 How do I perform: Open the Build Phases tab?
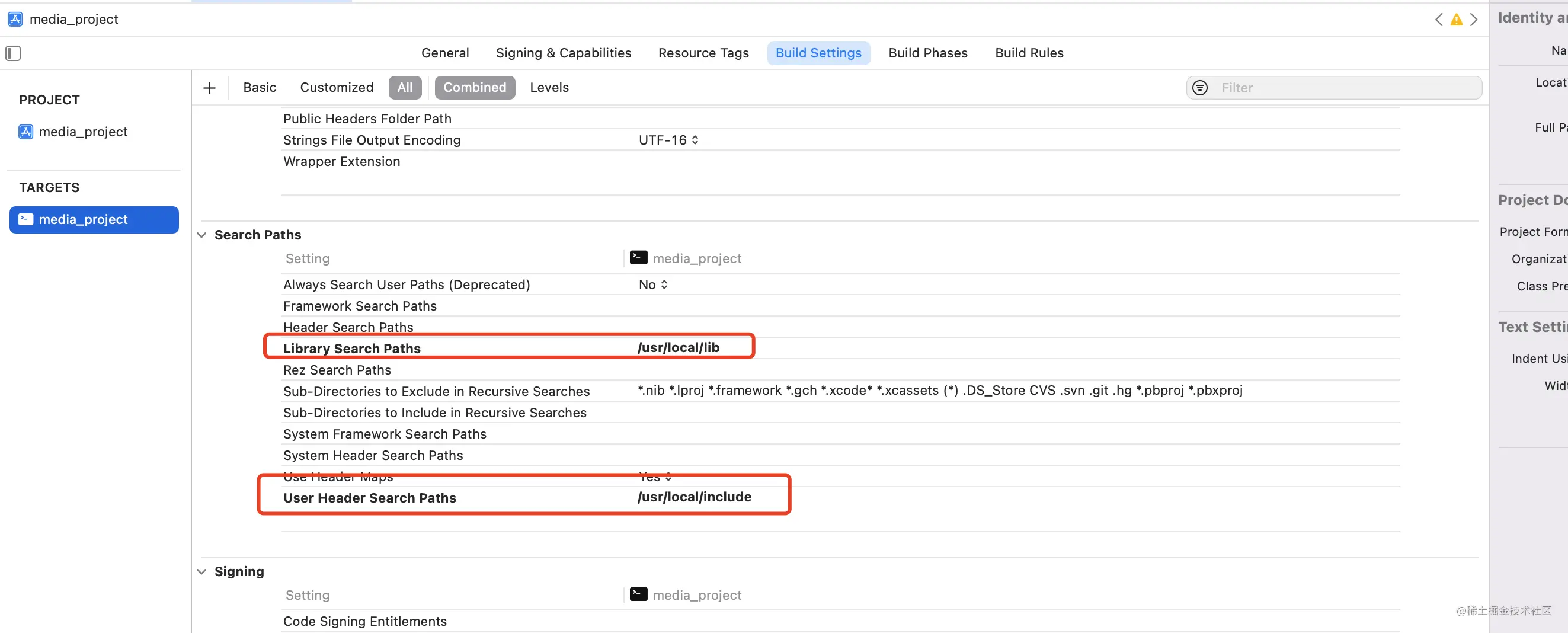pyautogui.click(x=927, y=53)
